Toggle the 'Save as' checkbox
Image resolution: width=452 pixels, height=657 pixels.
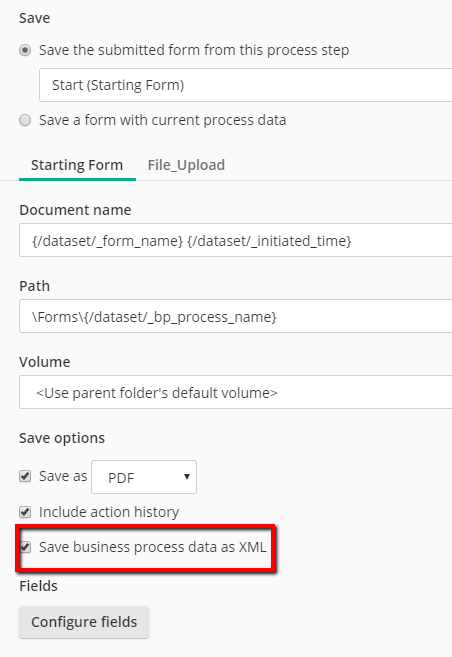click(25, 476)
